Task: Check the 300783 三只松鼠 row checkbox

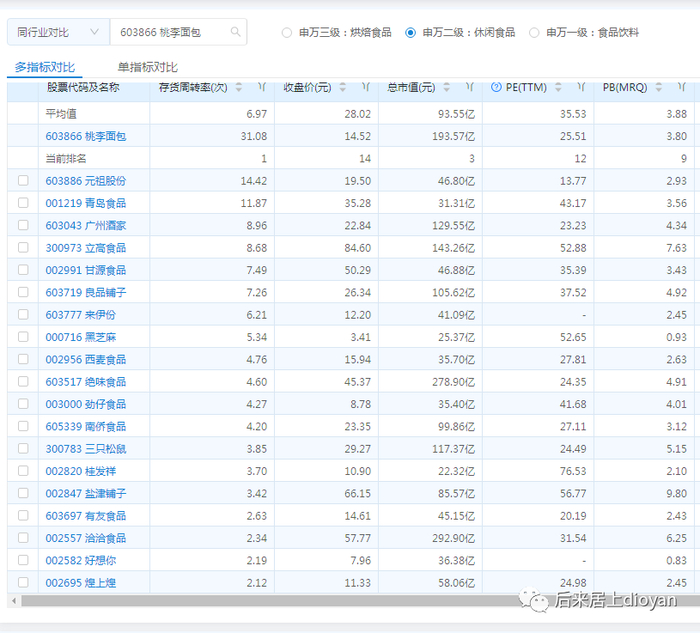Action: [23, 448]
